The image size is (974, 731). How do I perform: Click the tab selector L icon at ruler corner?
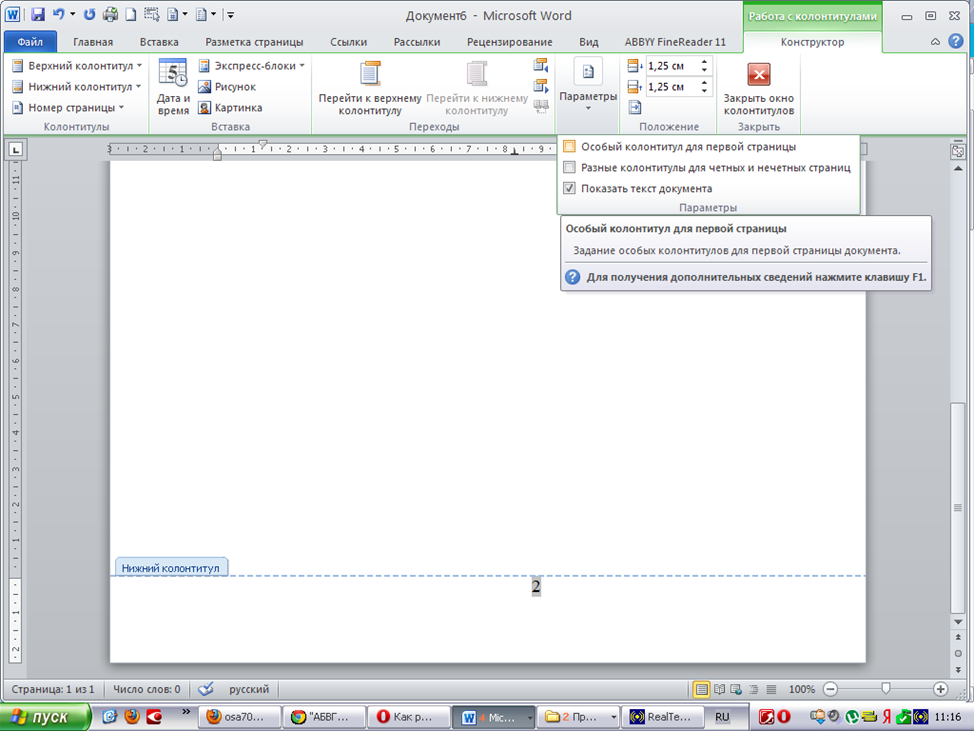[x=16, y=149]
